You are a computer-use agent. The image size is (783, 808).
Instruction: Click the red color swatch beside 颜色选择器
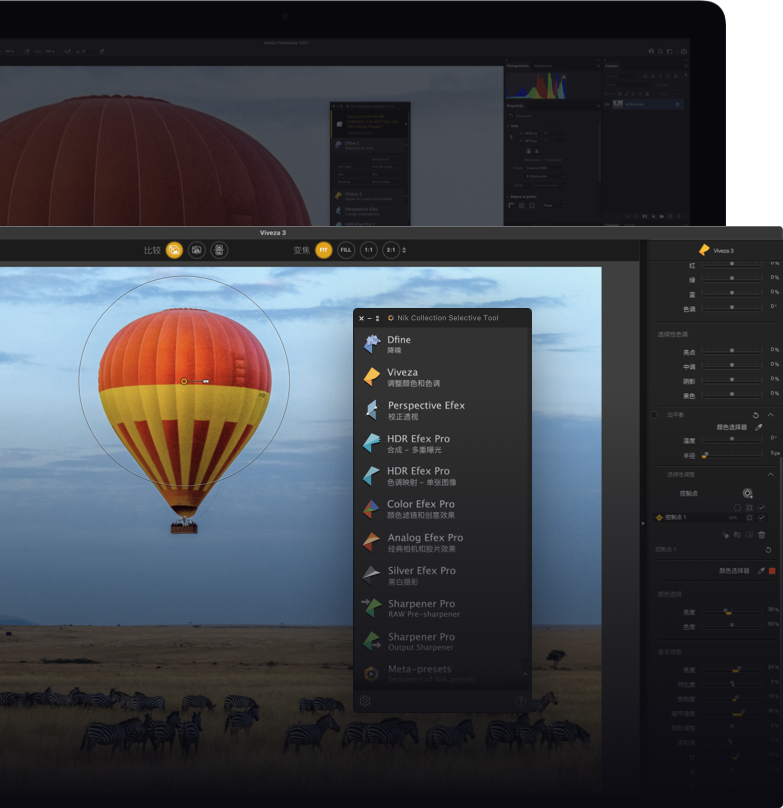772,571
